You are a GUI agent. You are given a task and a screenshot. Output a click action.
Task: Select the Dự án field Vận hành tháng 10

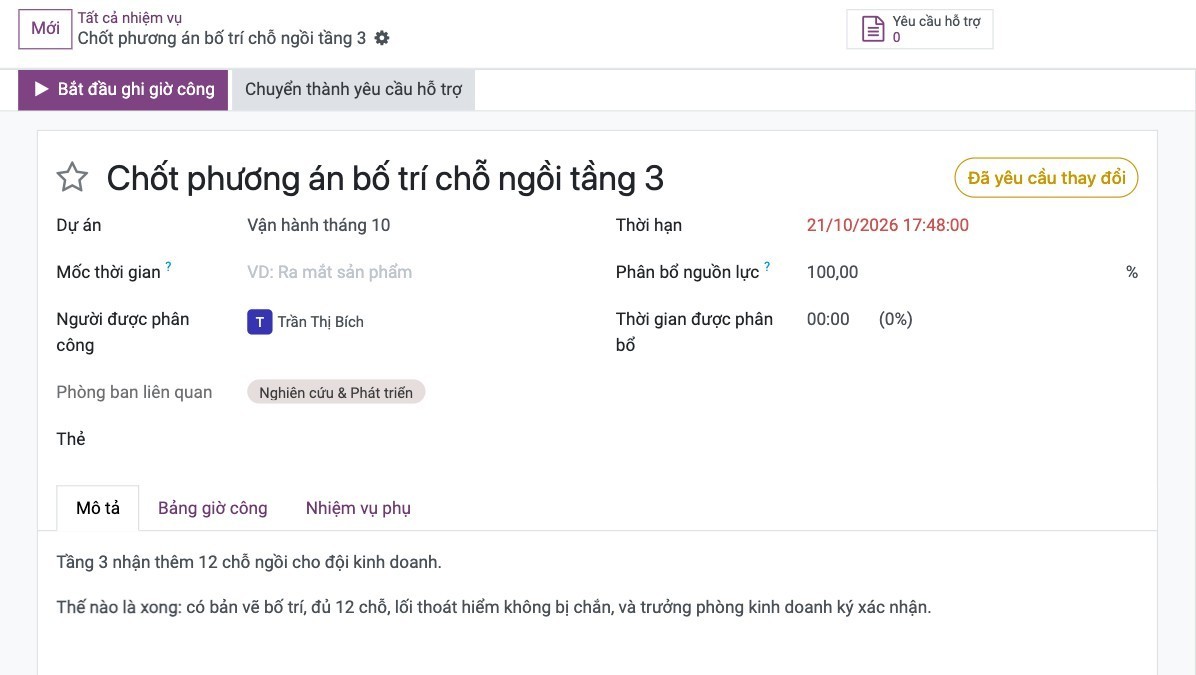[319, 225]
